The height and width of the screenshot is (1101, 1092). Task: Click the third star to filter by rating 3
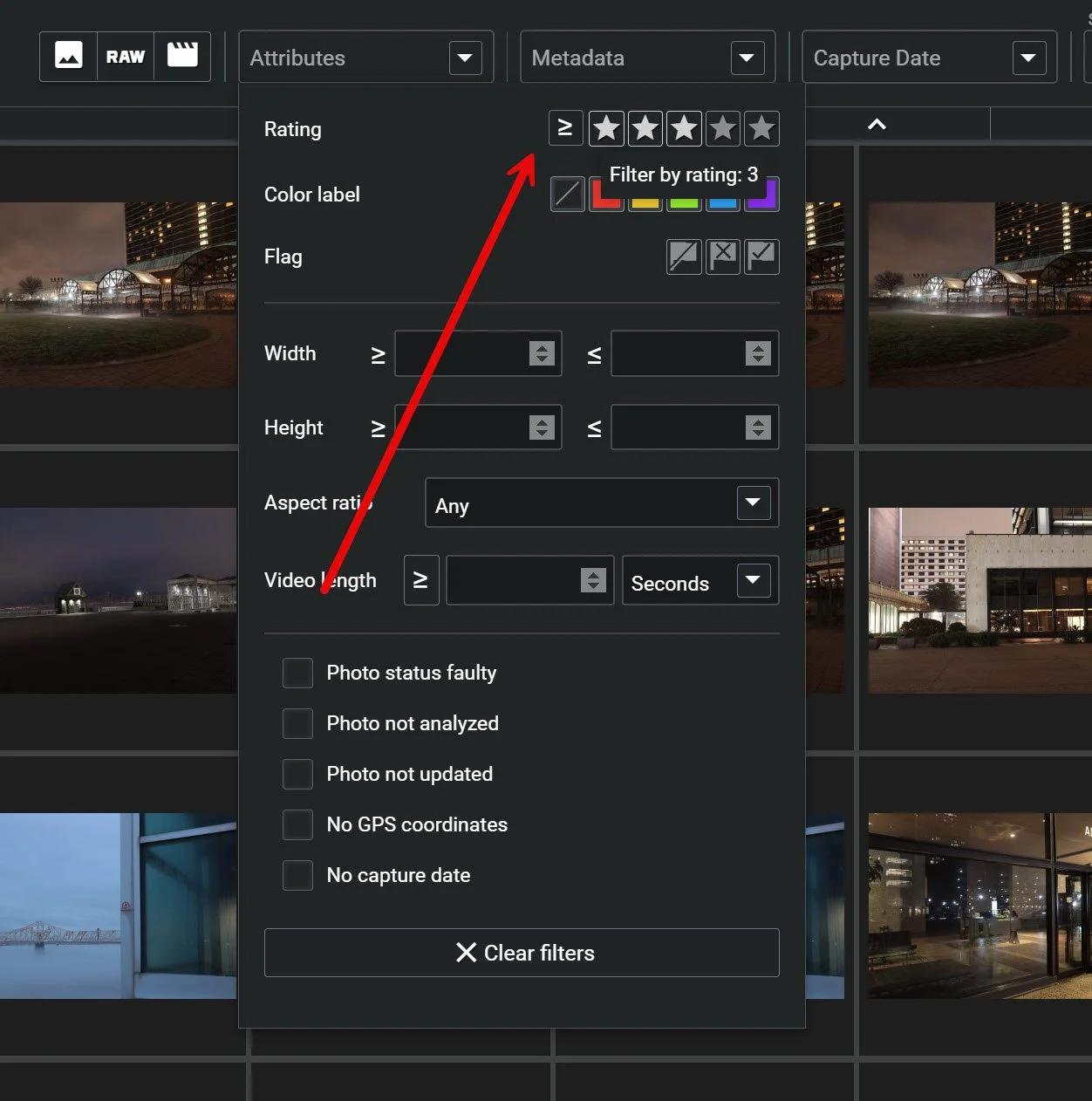pos(684,128)
